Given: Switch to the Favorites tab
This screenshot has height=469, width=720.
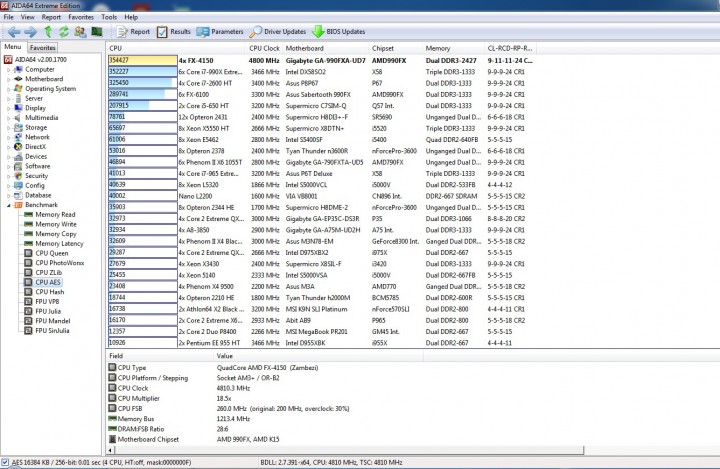Looking at the screenshot, I should tap(43, 47).
